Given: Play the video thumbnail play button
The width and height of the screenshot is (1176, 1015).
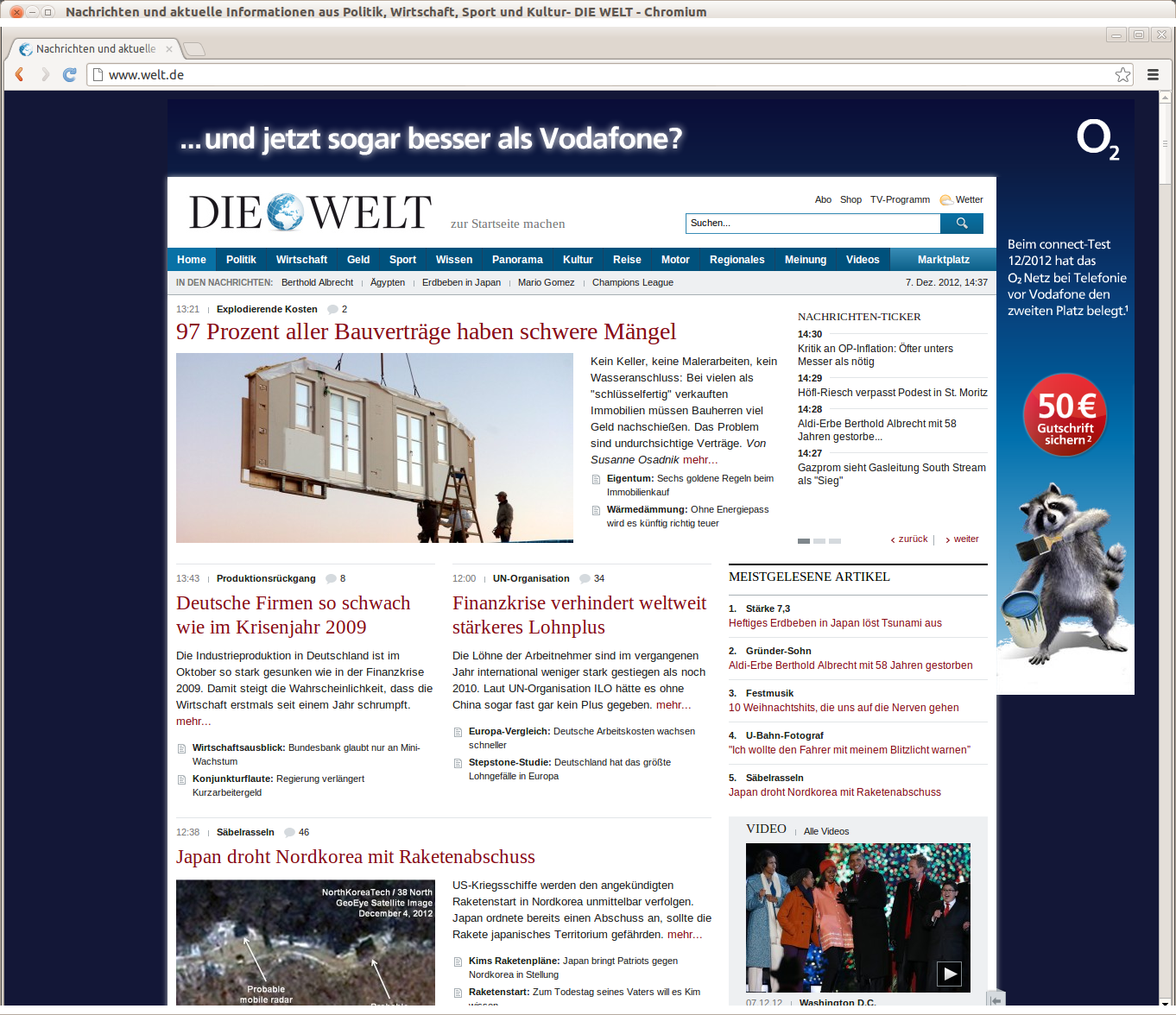Looking at the screenshot, I should (950, 974).
